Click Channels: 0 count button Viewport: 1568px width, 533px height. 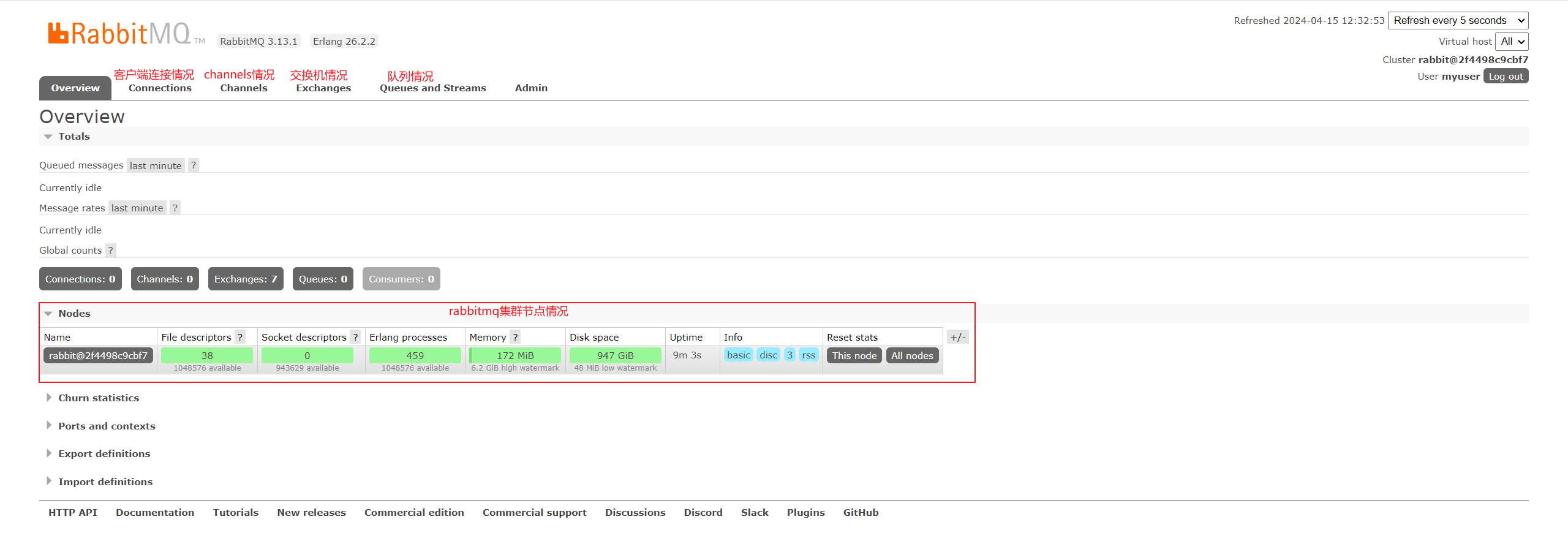(x=165, y=279)
